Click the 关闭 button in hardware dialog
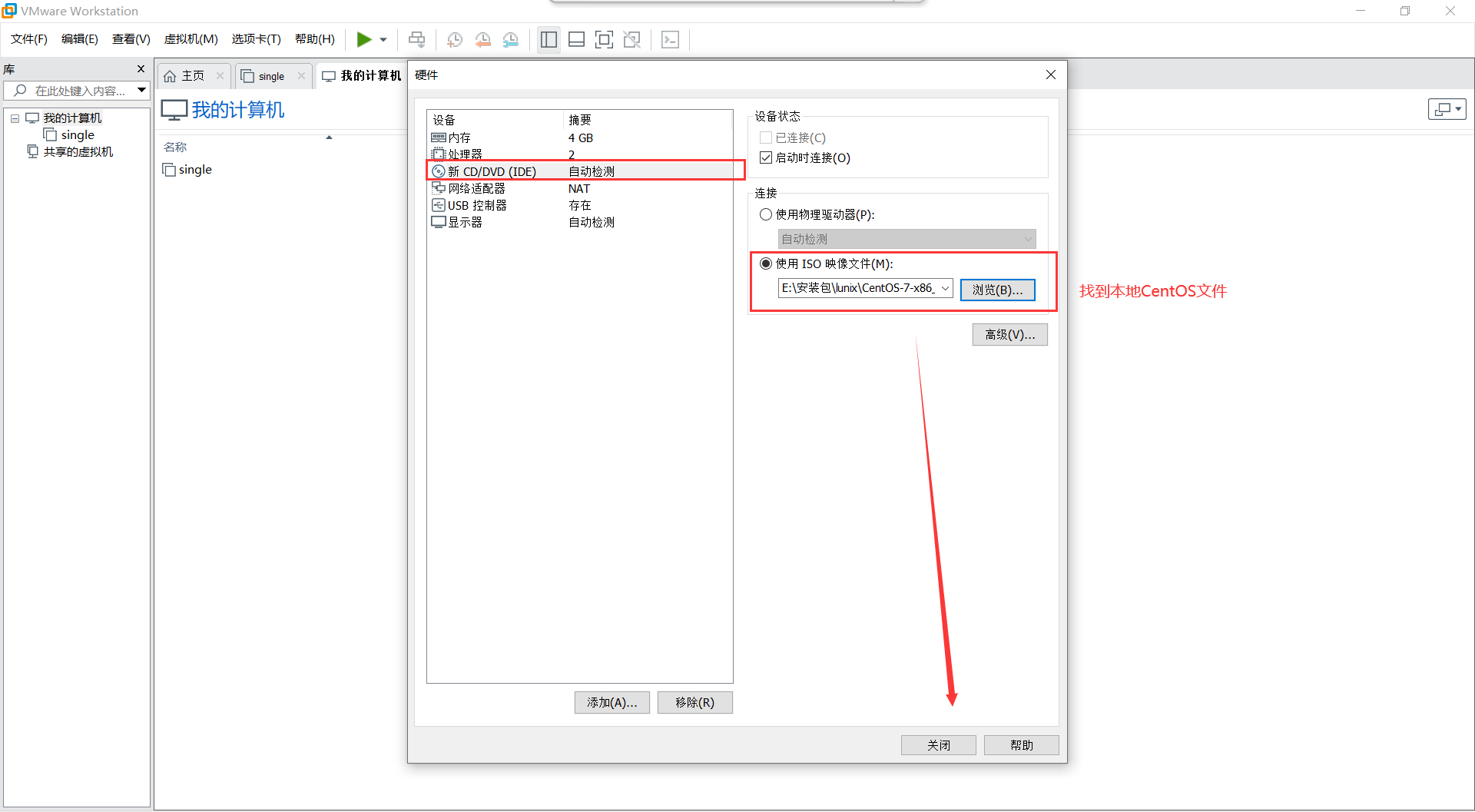The image size is (1475, 812). (938, 745)
